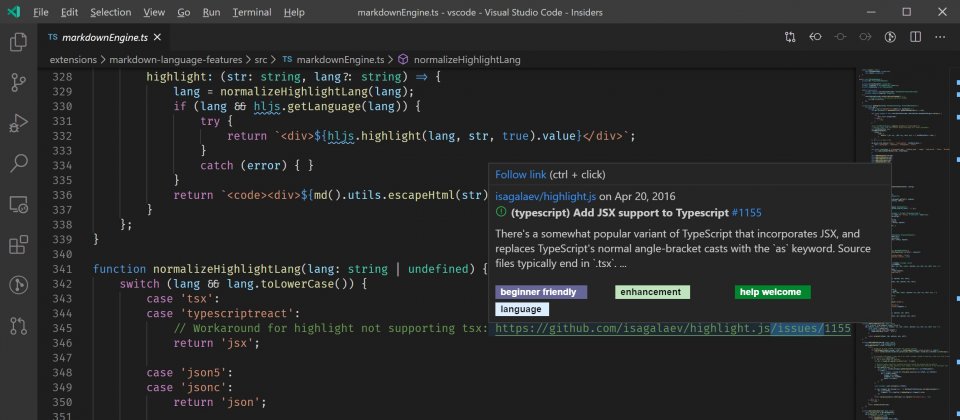This screenshot has height=420, width=960.
Task: Click the language label
Action: tap(522, 309)
